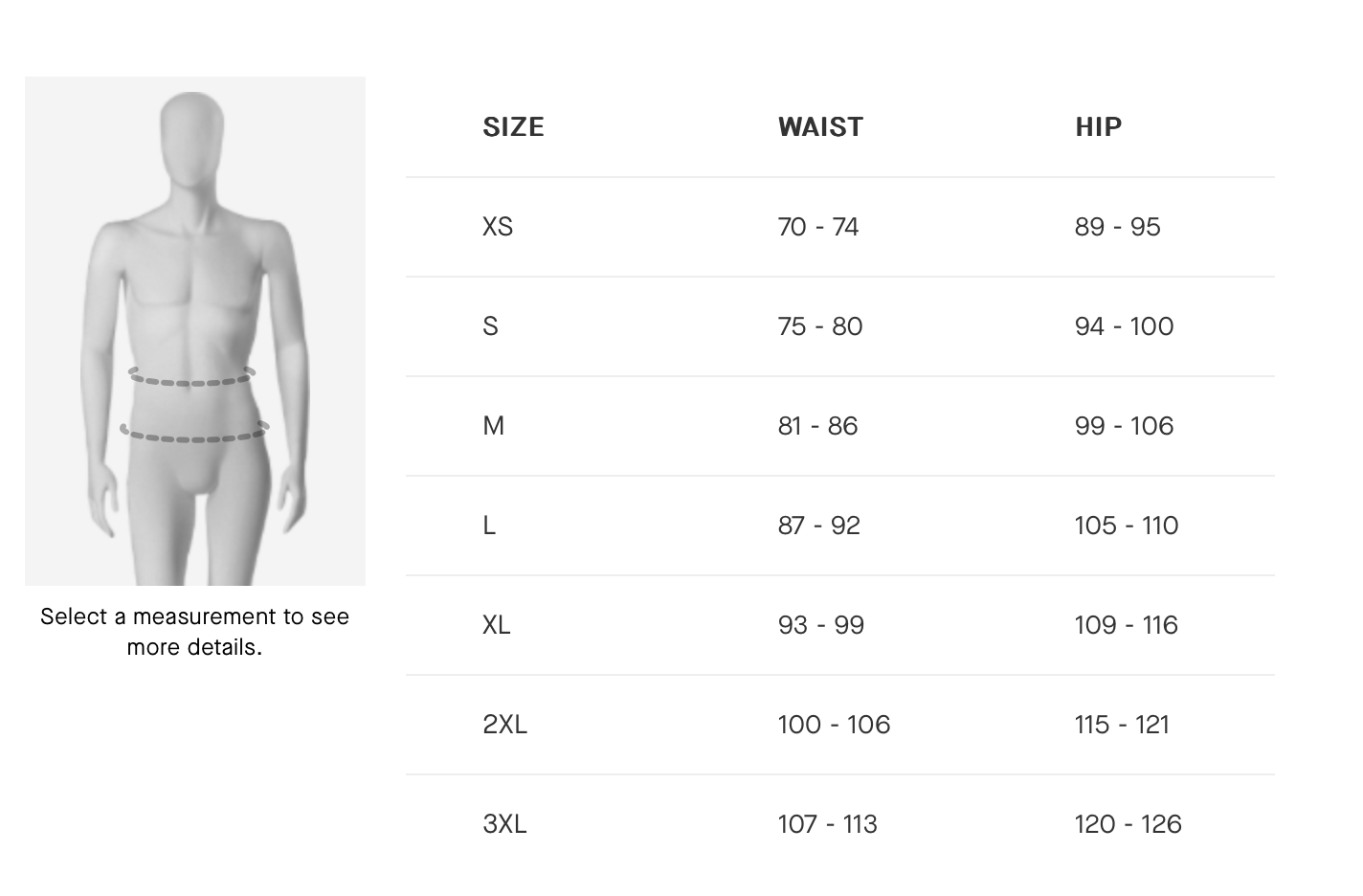Image resolution: width=1363 pixels, height=896 pixels.
Task: Click the 105 - 110 hip measurement
Action: tap(1127, 526)
